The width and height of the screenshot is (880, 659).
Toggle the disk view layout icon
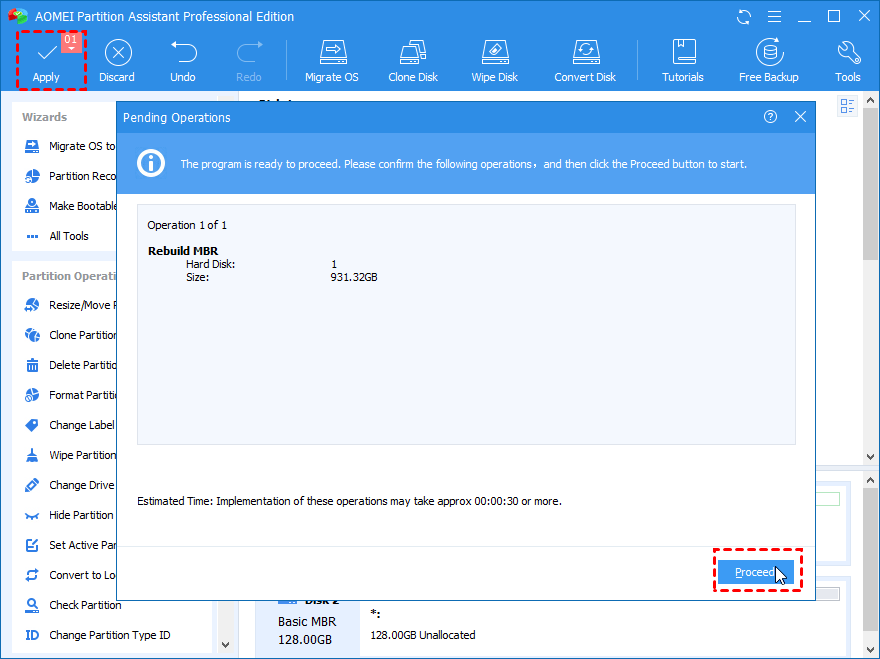pyautogui.click(x=848, y=106)
